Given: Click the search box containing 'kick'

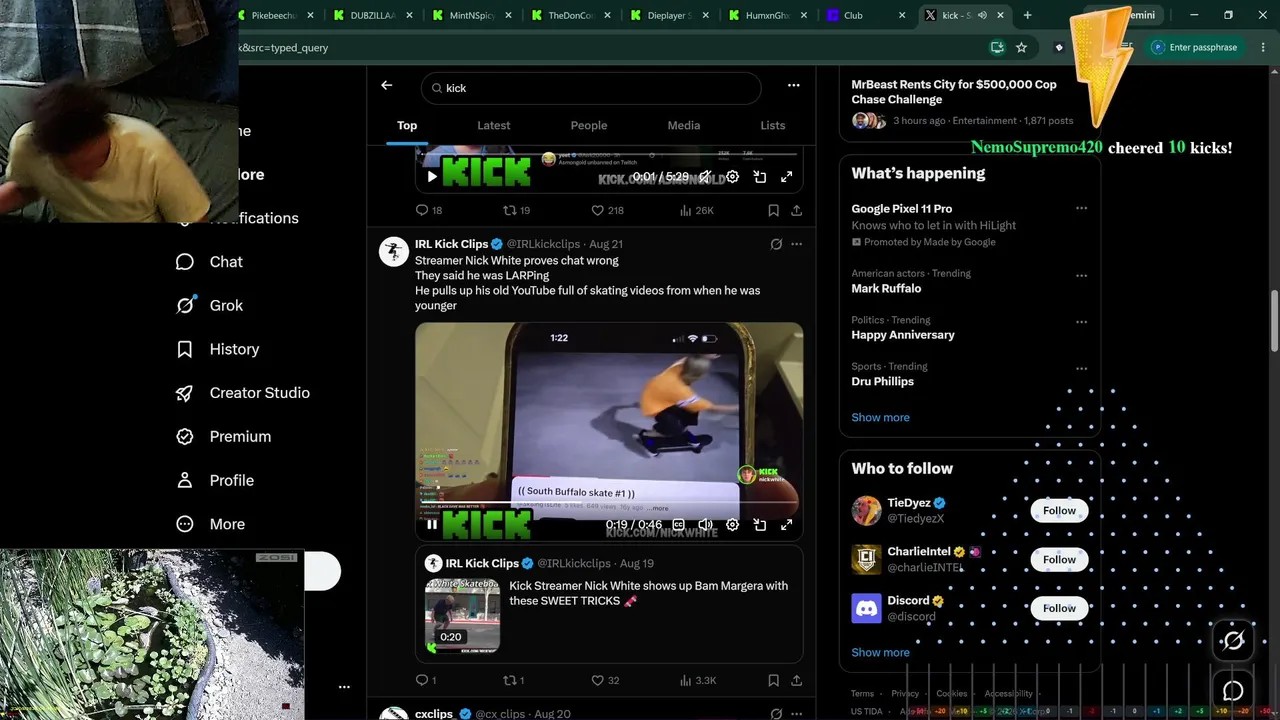Looking at the screenshot, I should pyautogui.click(x=591, y=88).
